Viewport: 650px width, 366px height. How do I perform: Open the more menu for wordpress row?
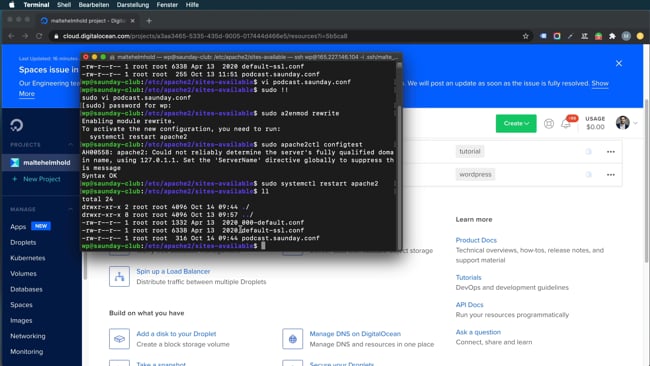pos(611,175)
